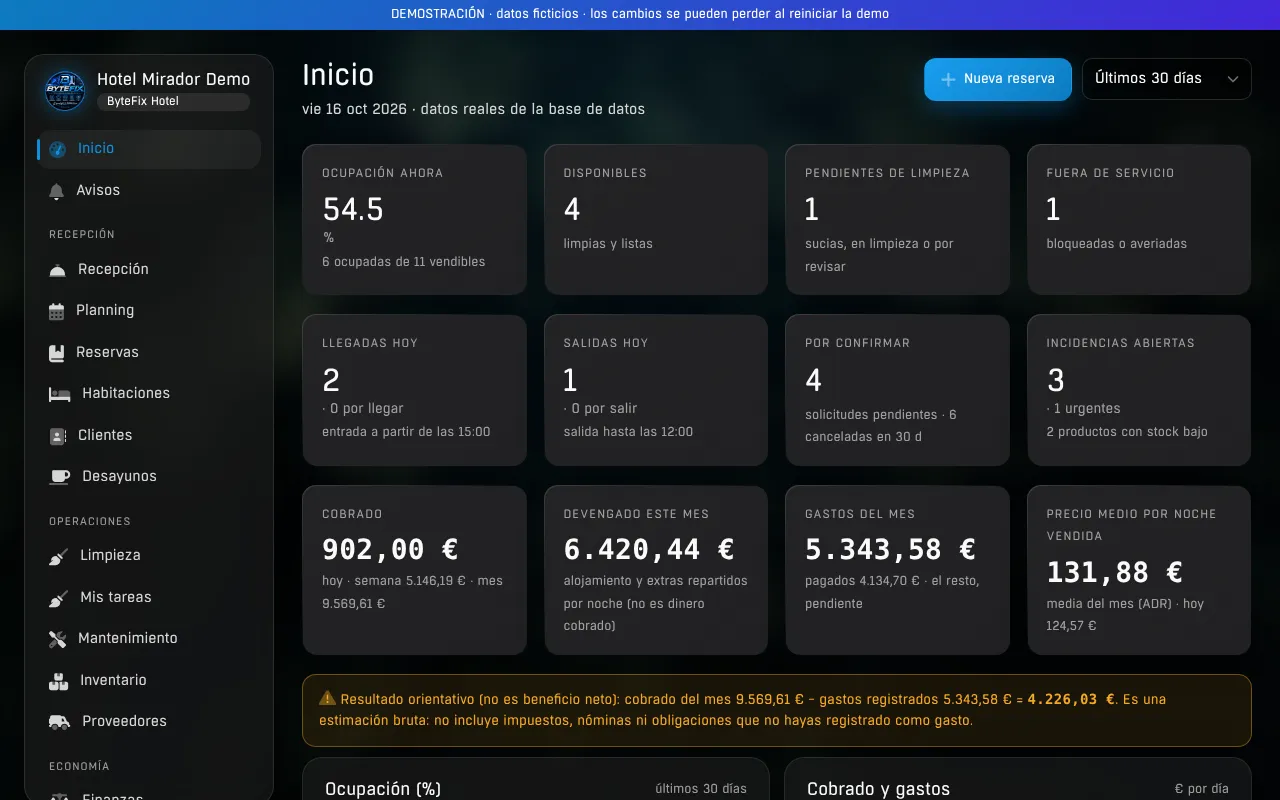Navigate to Proveedores
Viewport: 1280px width, 800px height.
click(149, 721)
